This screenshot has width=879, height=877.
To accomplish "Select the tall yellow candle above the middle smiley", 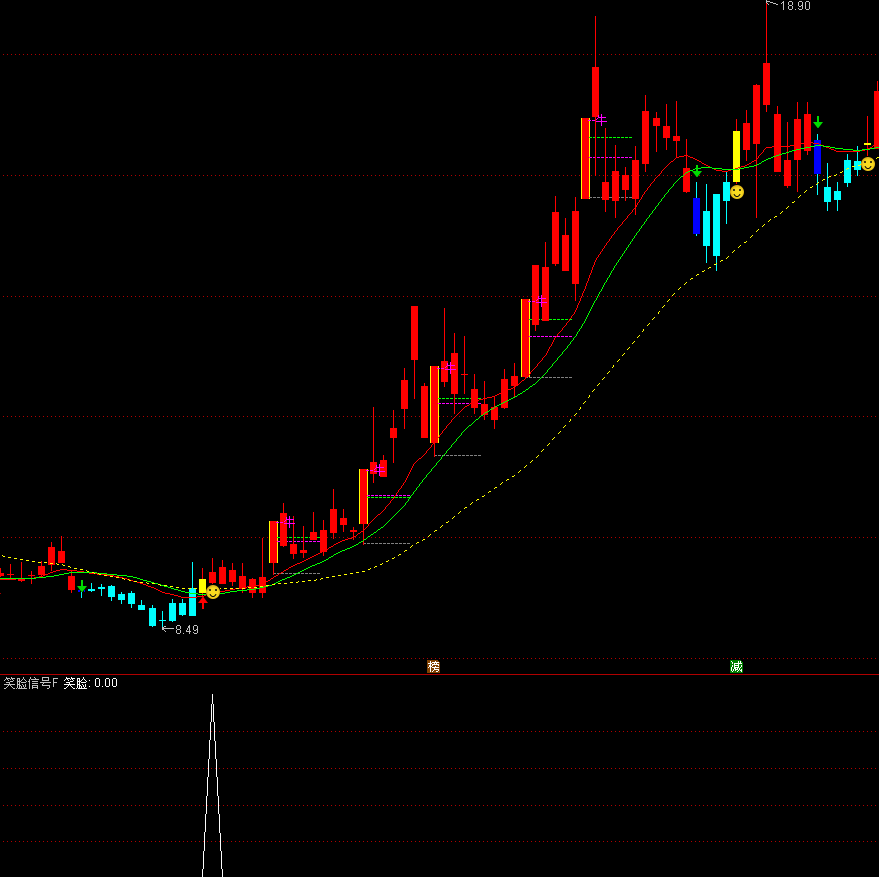I will click(736, 155).
